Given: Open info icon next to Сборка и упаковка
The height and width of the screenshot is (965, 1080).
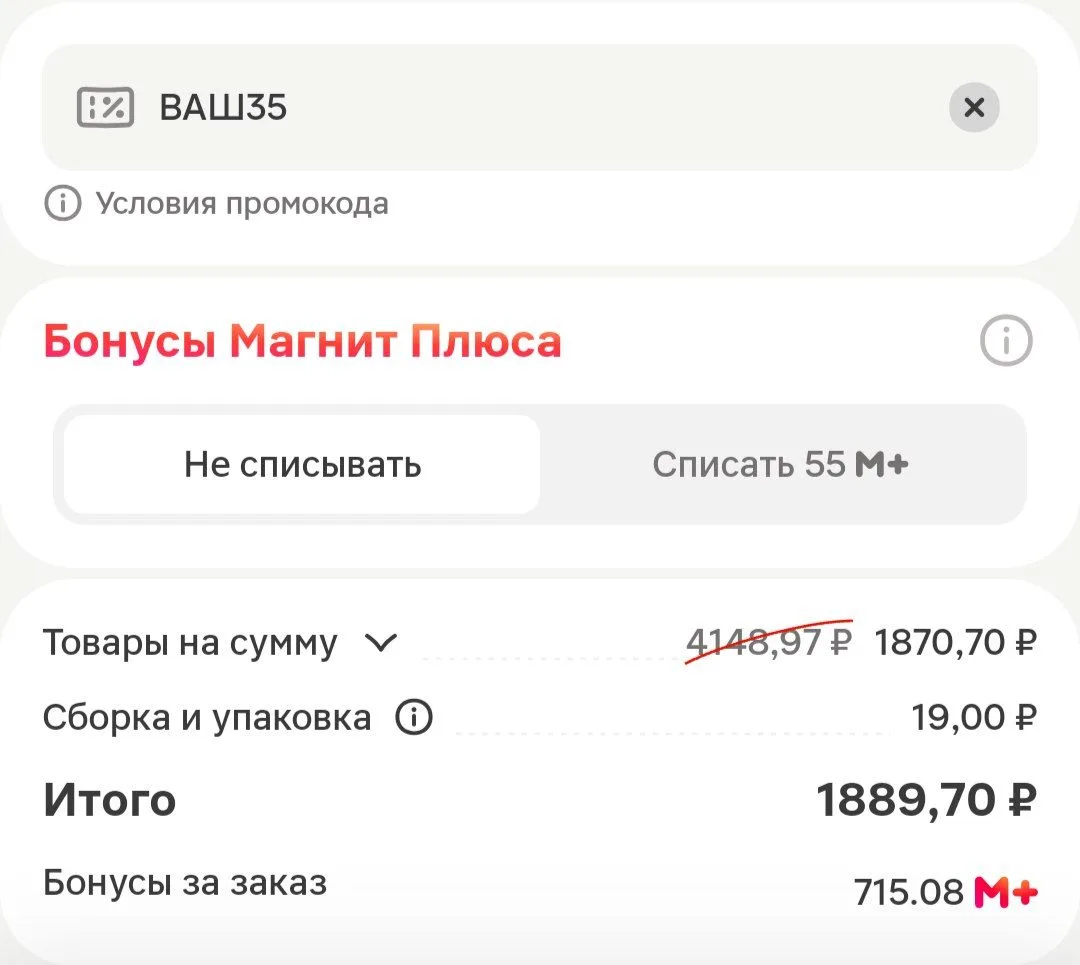Looking at the screenshot, I should point(413,717).
